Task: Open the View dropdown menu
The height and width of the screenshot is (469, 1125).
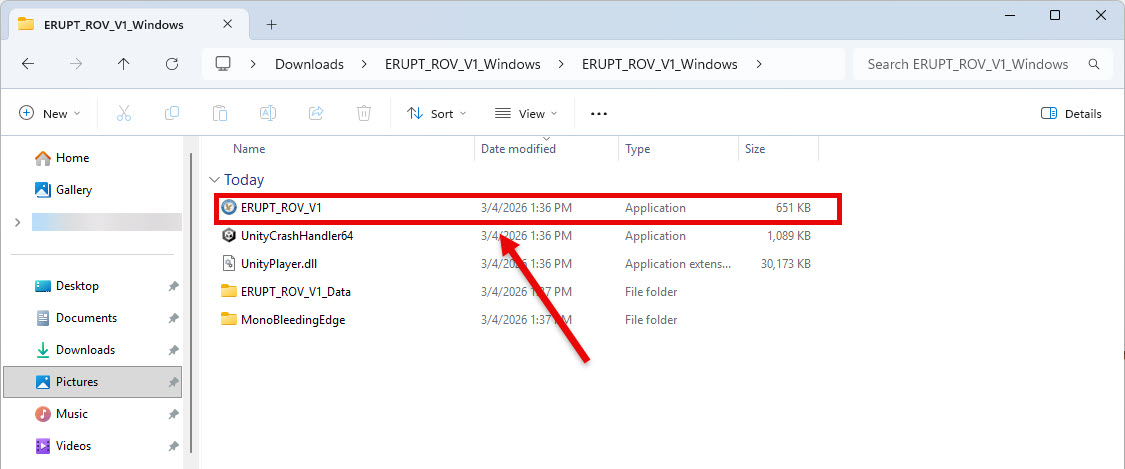Action: 526,113
